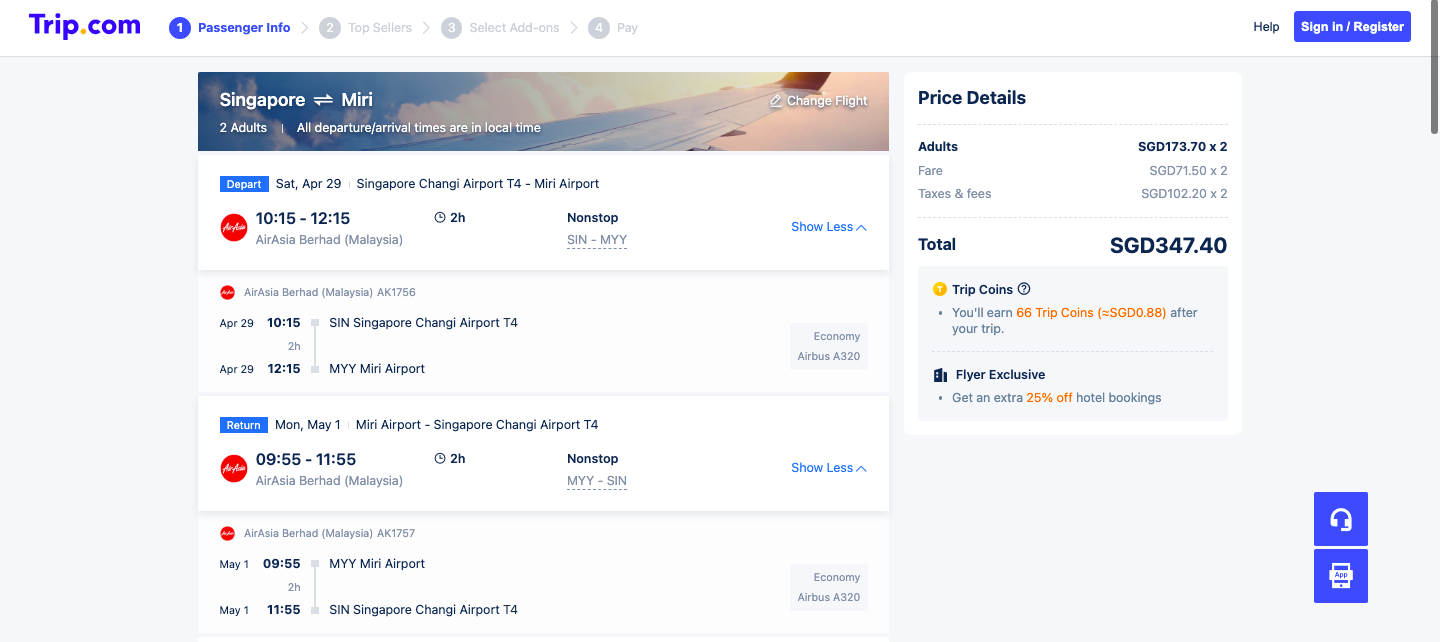Click the SIN - MYY route underlined label

point(597,240)
